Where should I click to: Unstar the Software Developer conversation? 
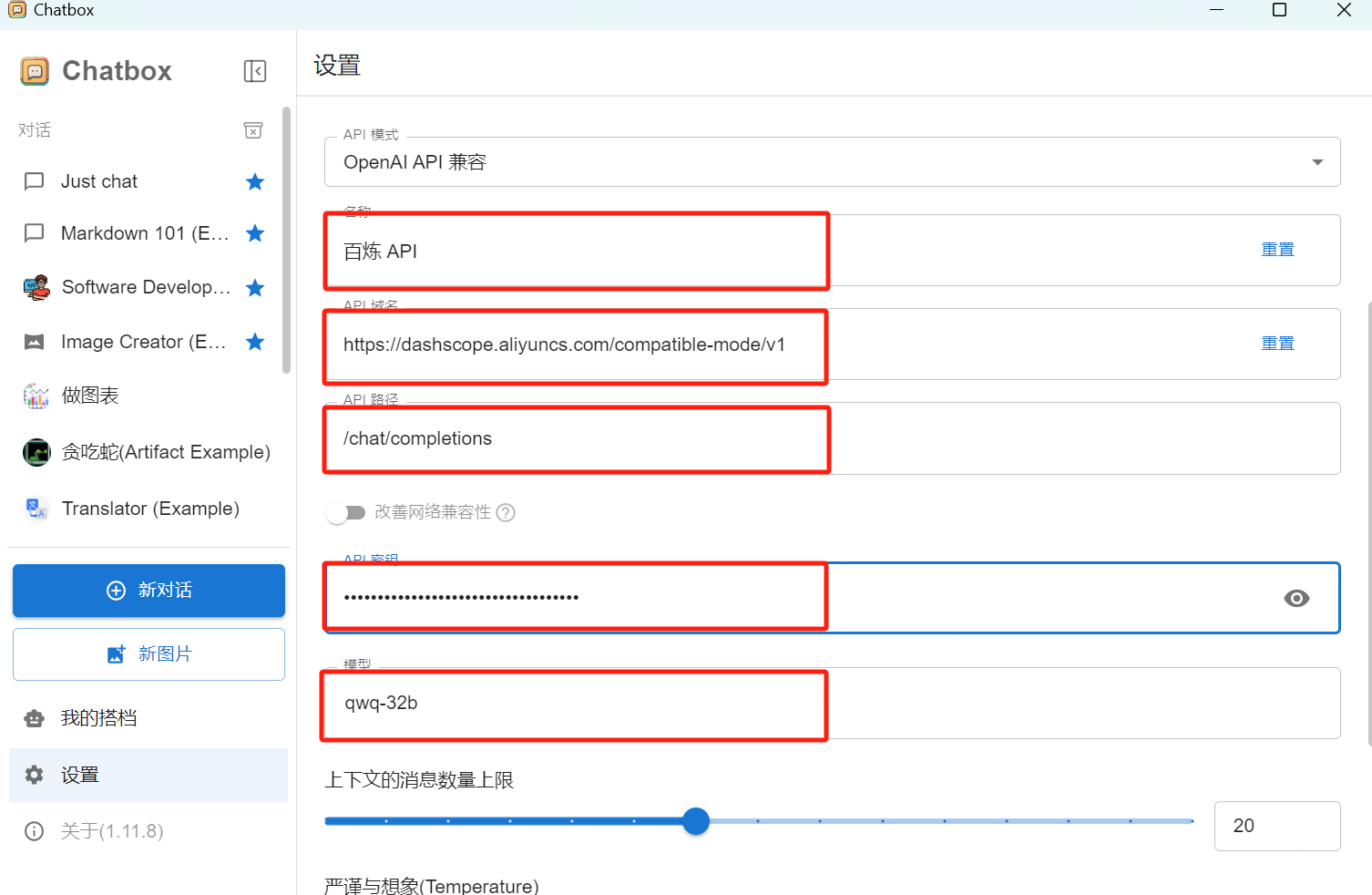coord(255,288)
